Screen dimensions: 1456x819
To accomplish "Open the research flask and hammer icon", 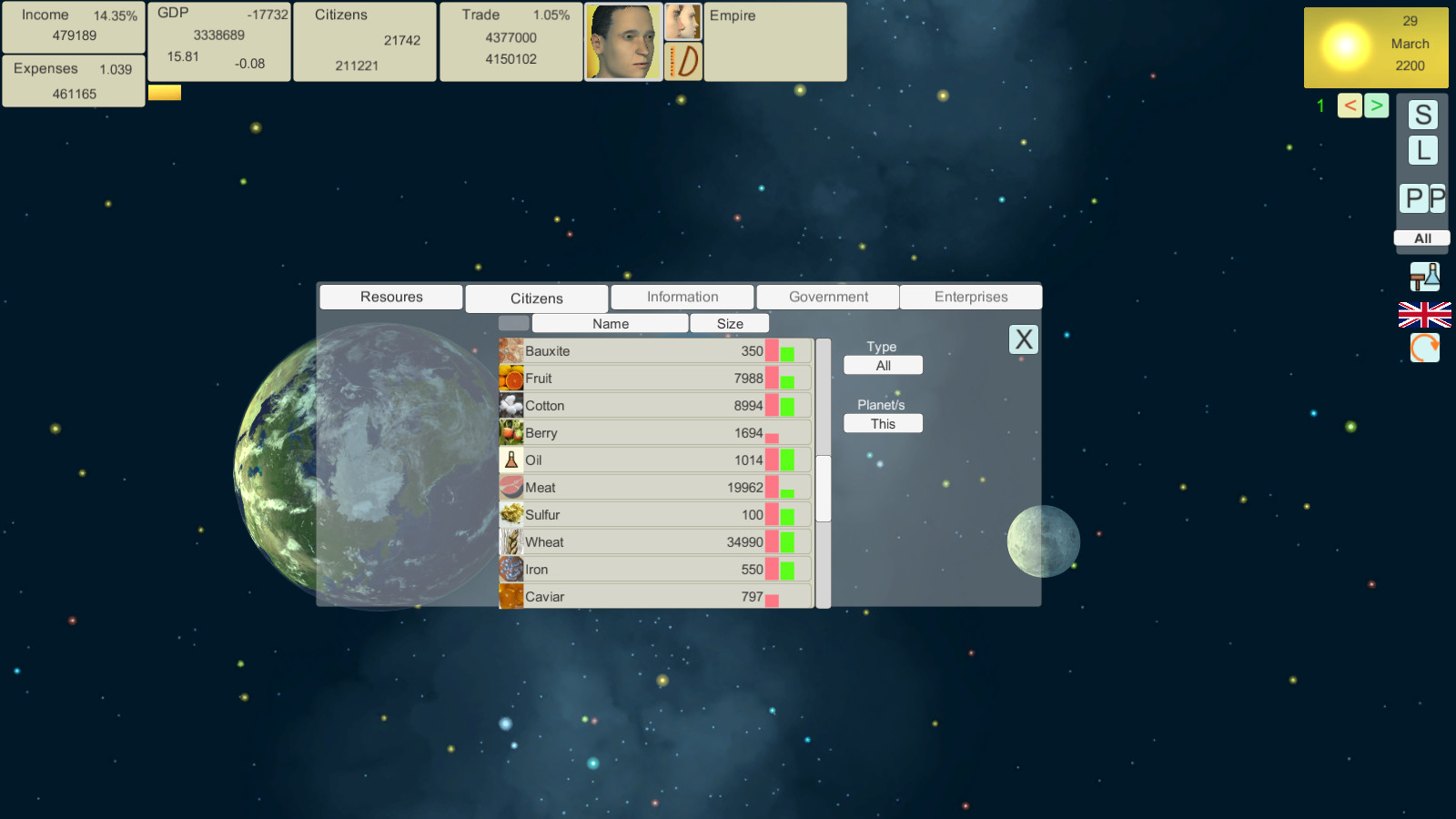I will point(1424,277).
